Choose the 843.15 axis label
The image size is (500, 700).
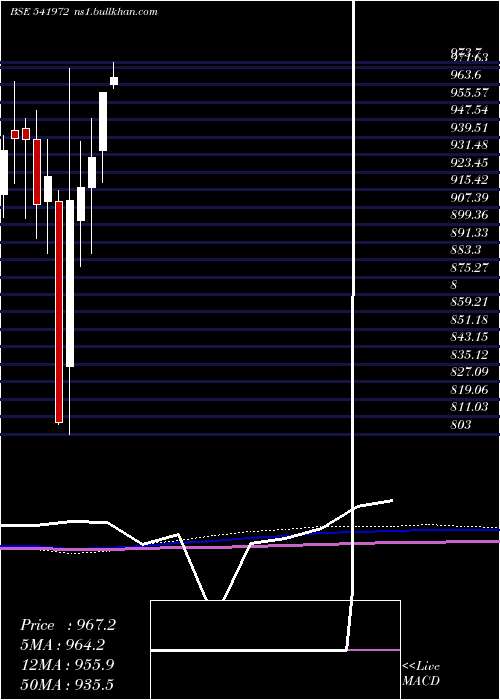[469, 337]
